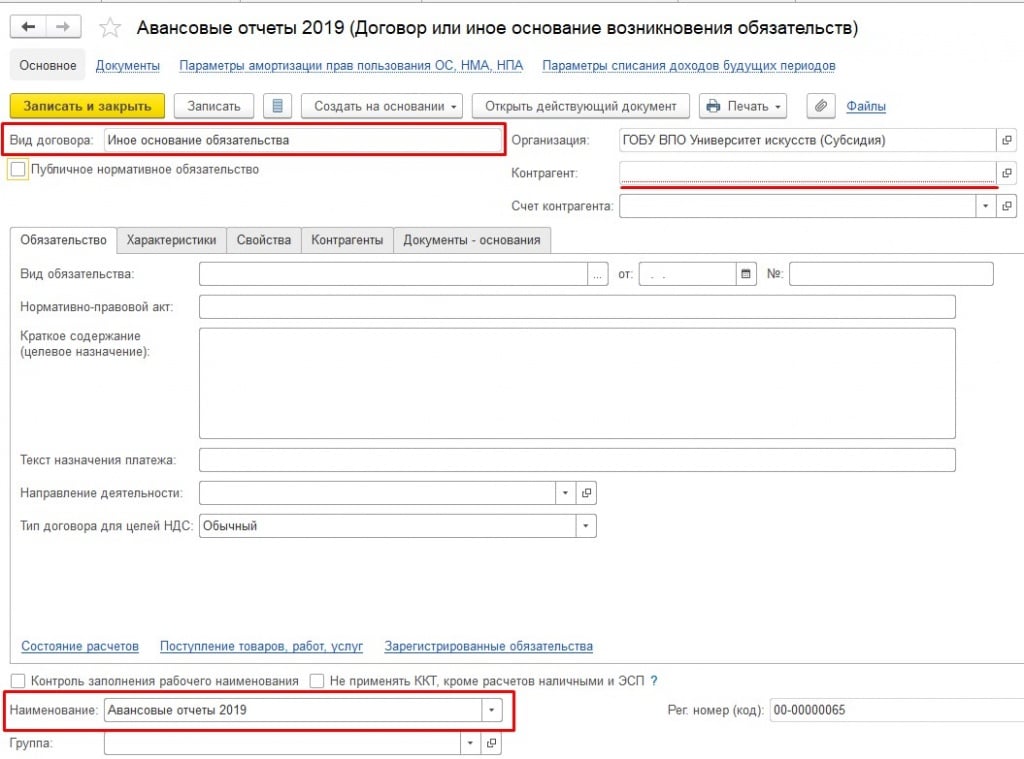Open the Состояние расчетов link
The image size is (1024, 759).
80,646
